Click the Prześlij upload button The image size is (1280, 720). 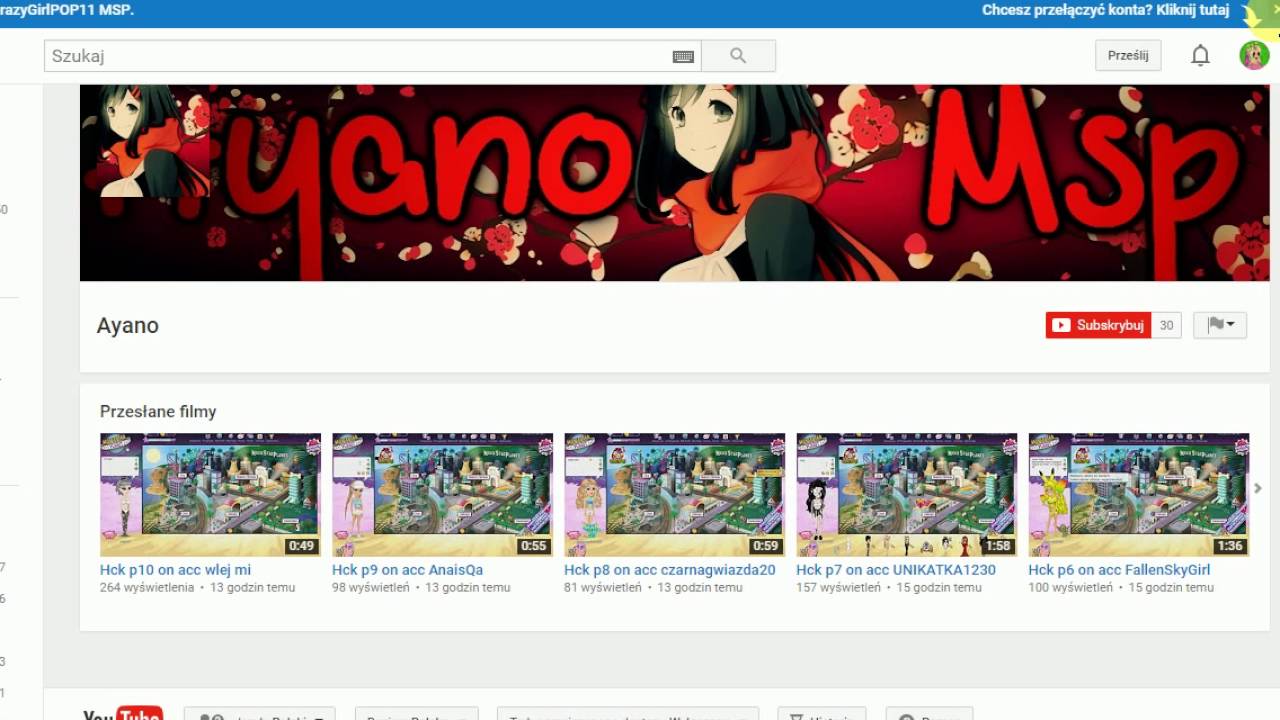point(1128,56)
